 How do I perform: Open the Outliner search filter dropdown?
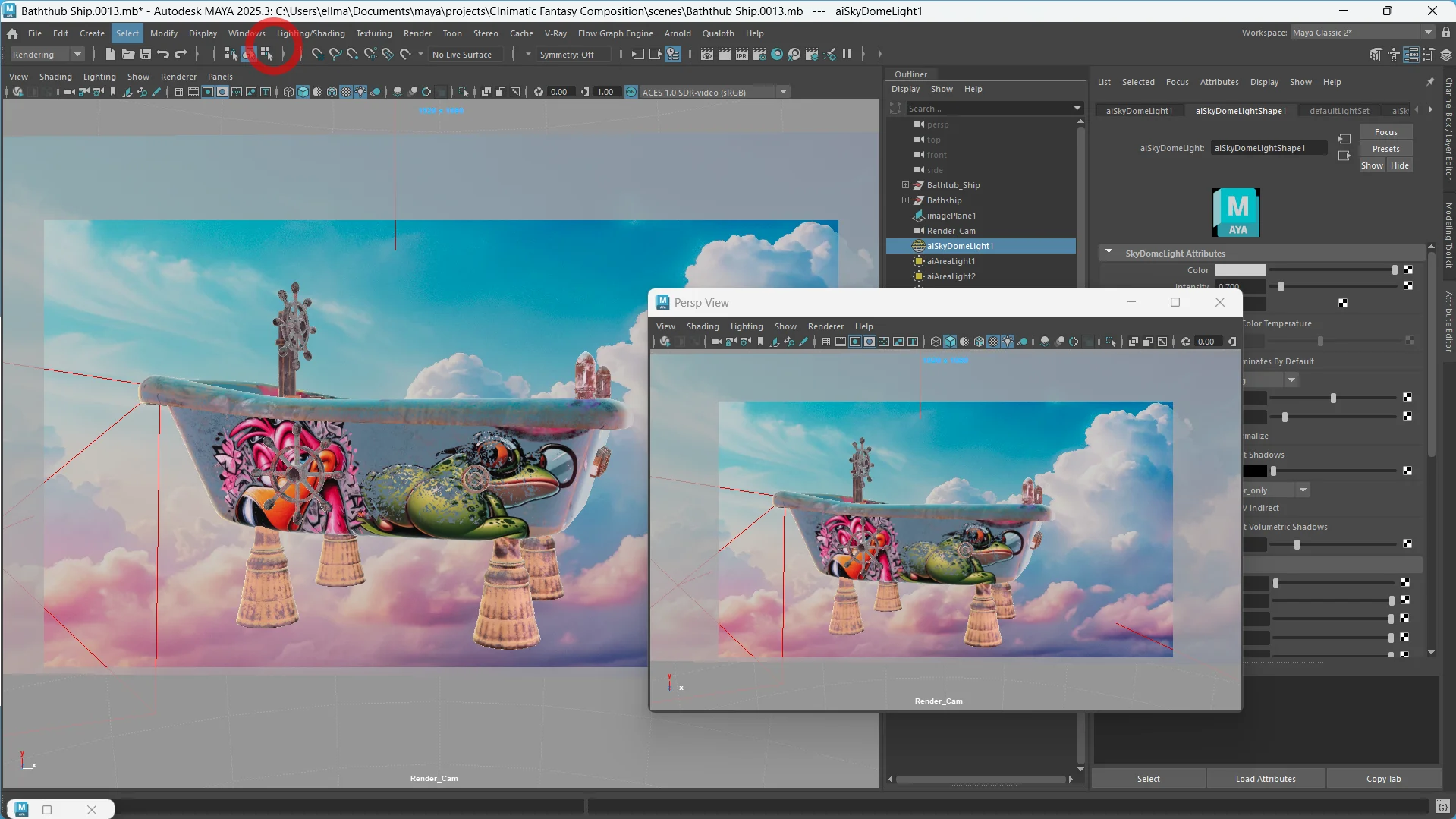(1077, 109)
